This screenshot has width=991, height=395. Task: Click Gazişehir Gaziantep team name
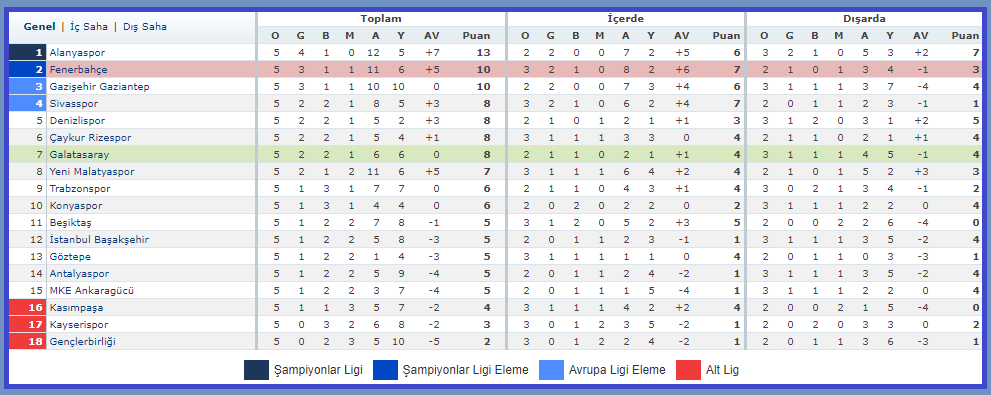click(99, 87)
